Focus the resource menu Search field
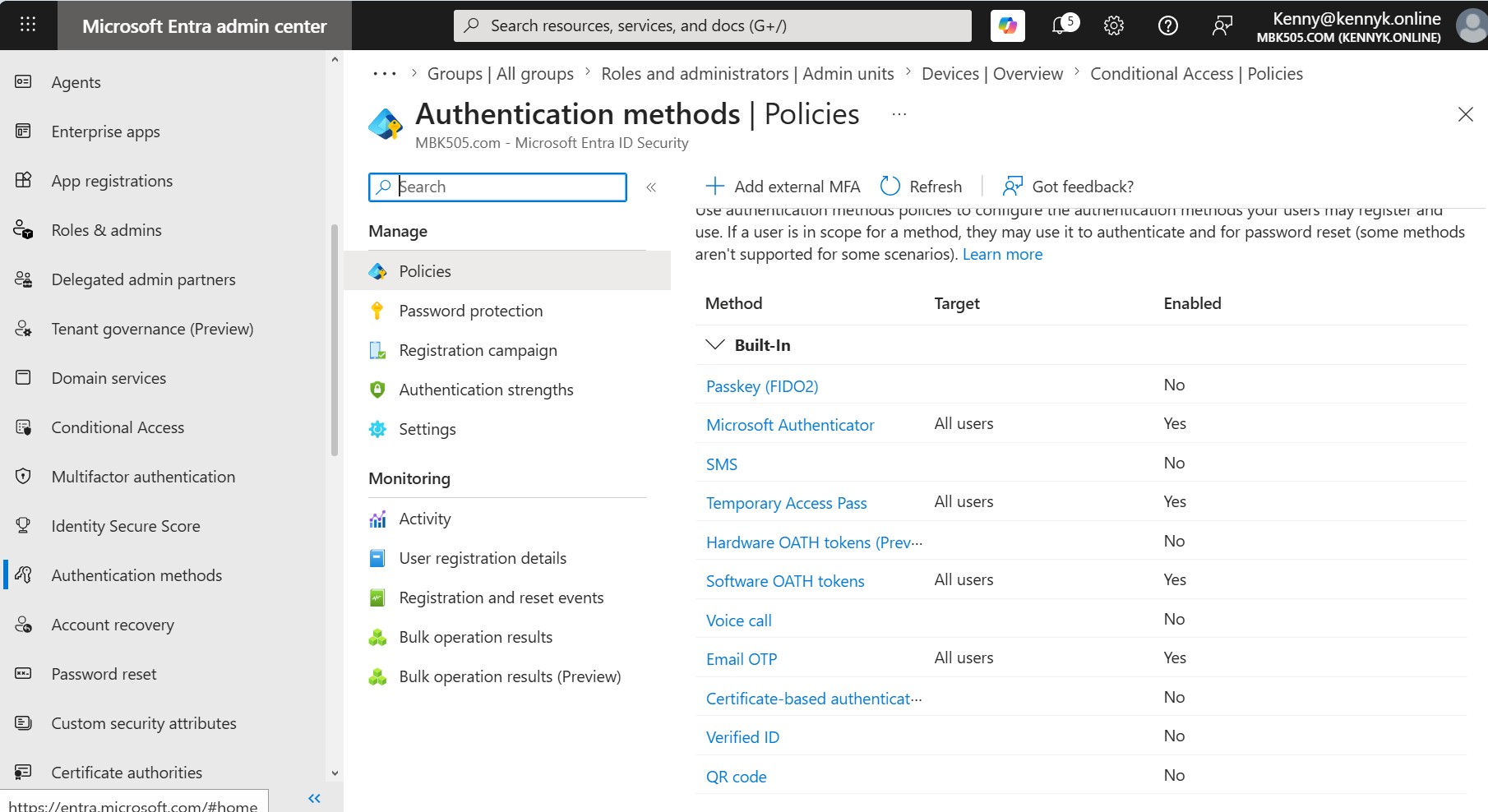Image resolution: width=1488 pixels, height=812 pixels. pos(497,187)
